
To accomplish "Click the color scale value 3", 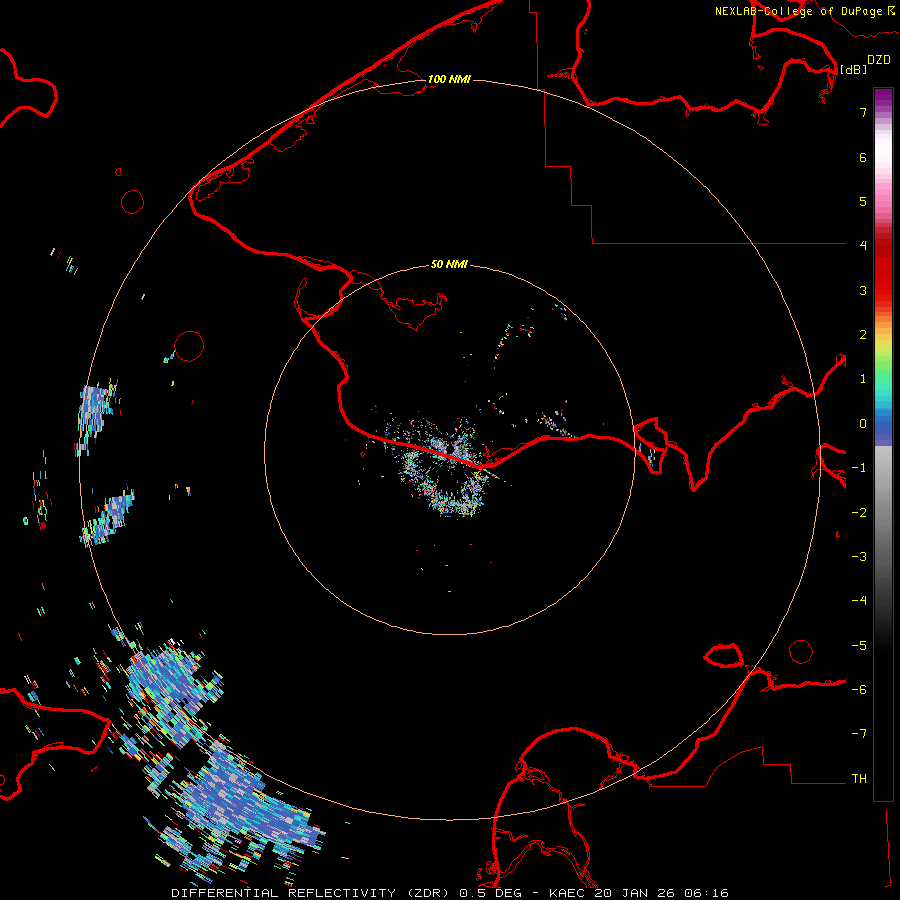I will point(863,290).
